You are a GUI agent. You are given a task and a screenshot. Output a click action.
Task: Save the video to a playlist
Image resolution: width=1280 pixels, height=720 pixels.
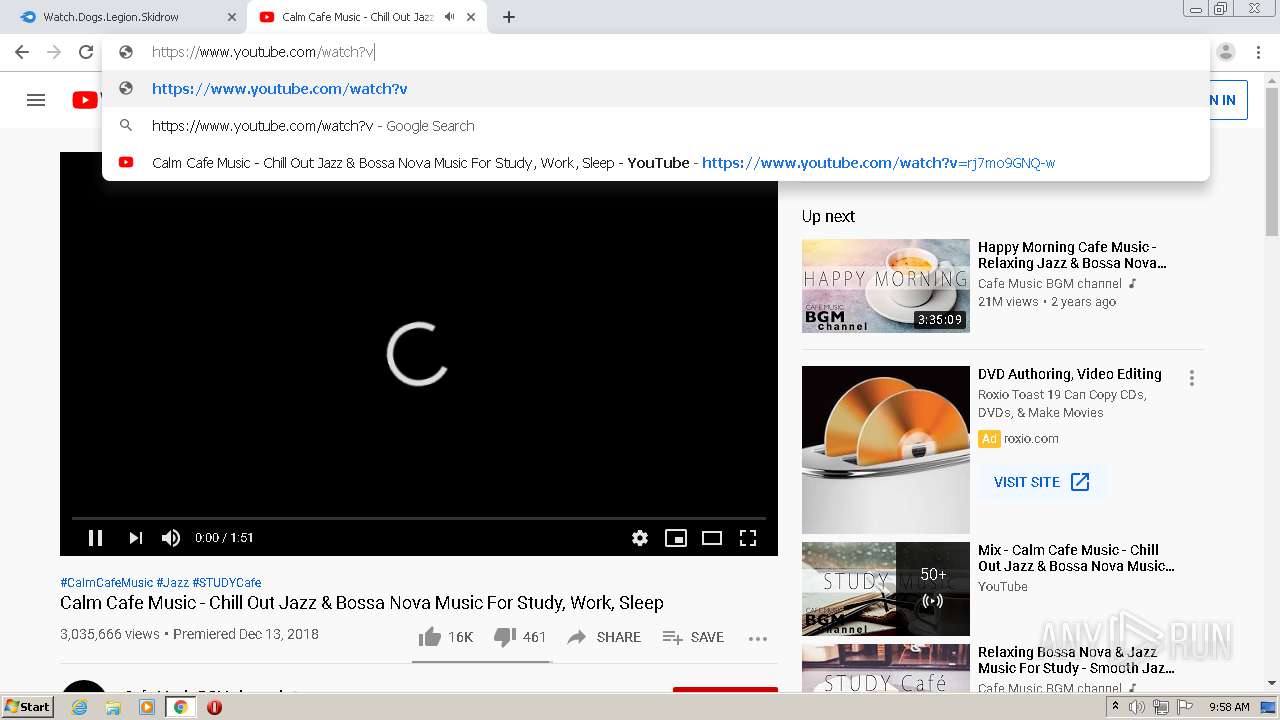coord(693,637)
